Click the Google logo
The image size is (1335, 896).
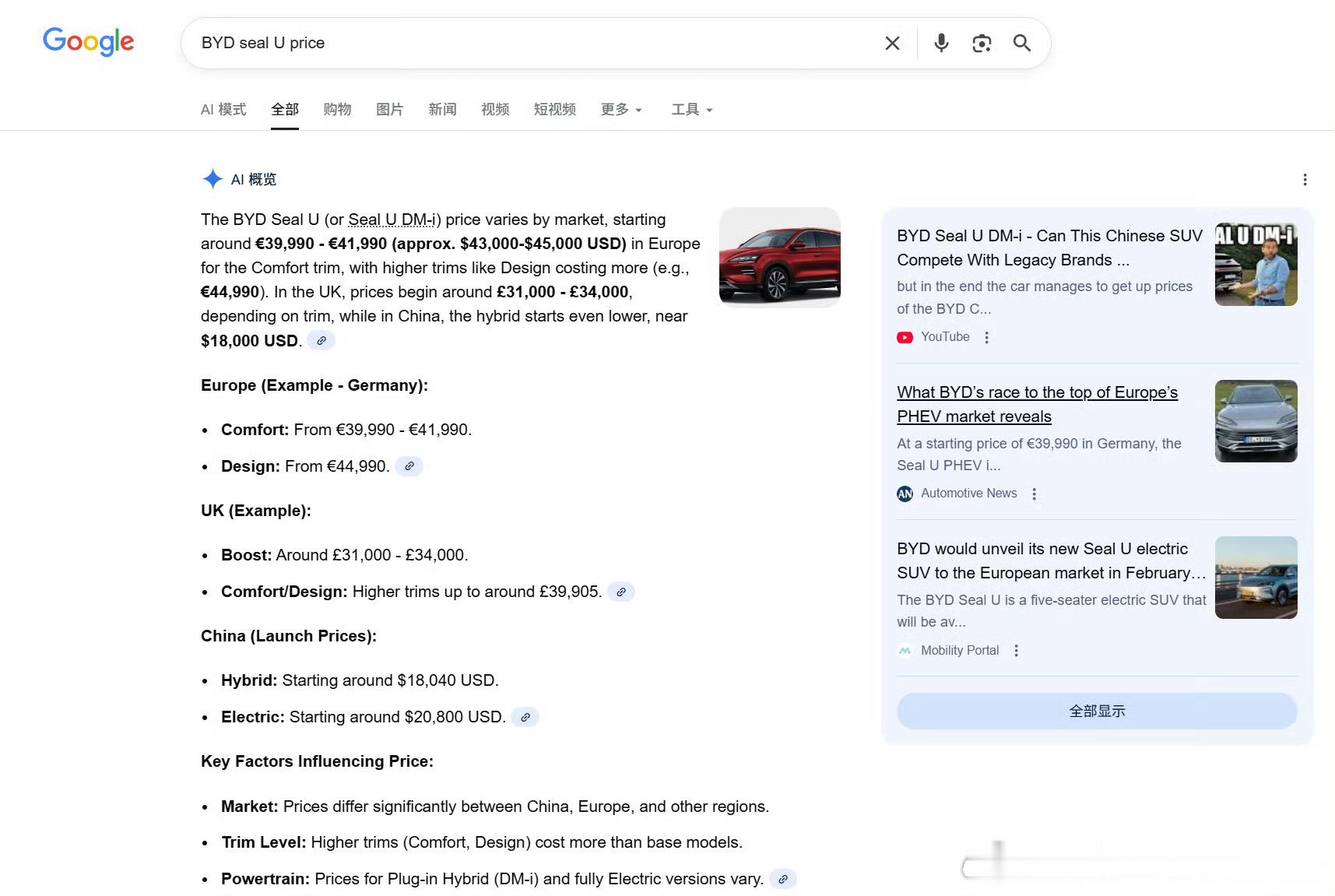(89, 42)
